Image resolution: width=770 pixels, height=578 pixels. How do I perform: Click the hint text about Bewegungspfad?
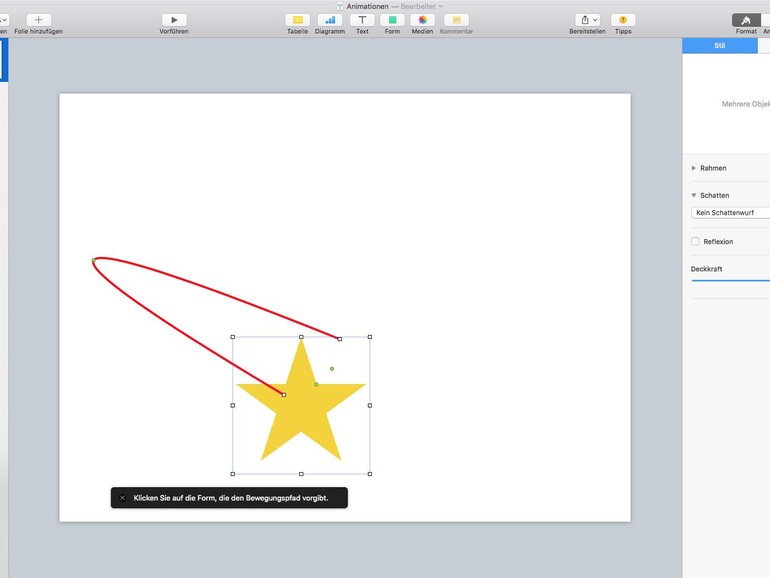point(231,498)
